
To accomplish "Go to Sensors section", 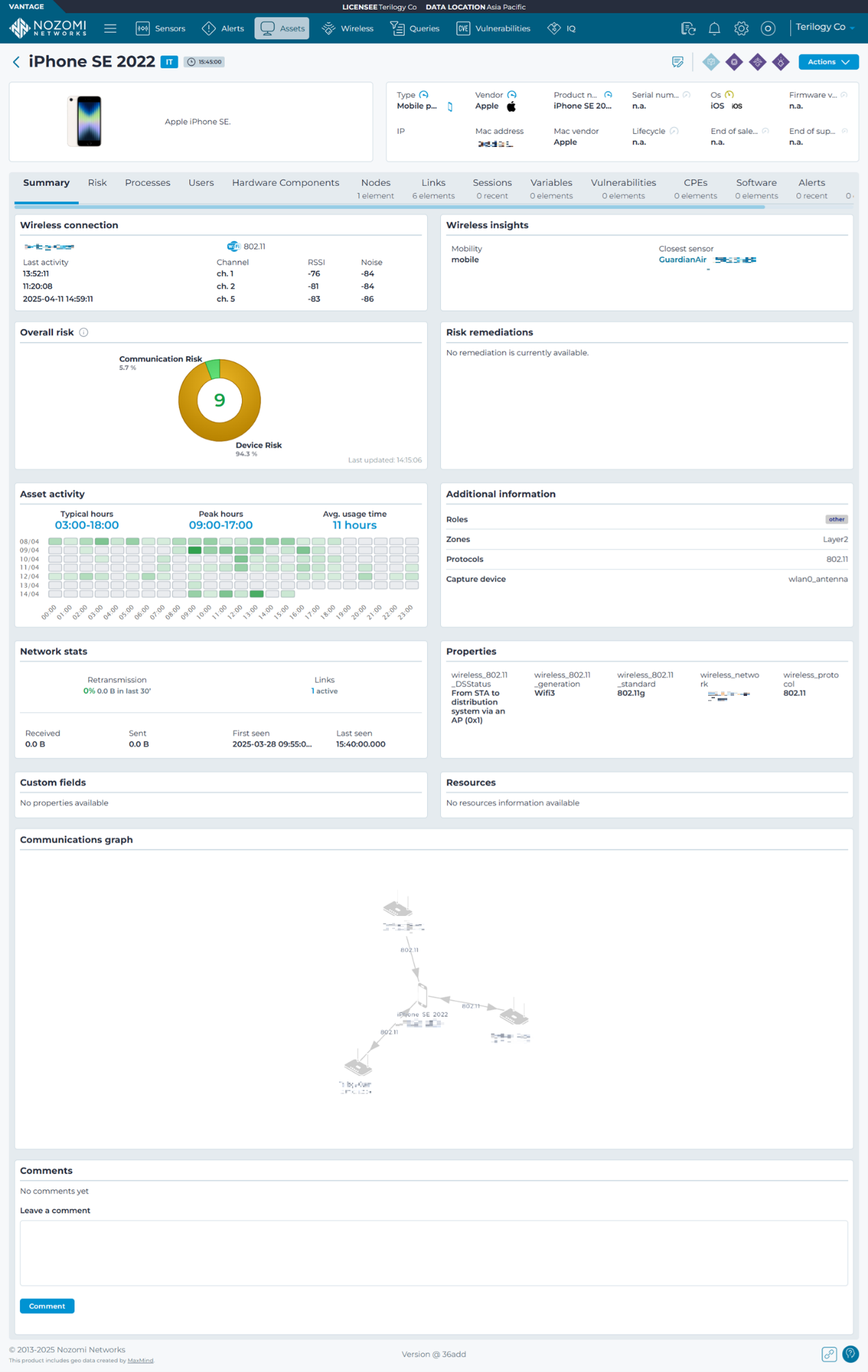I will [161, 28].
